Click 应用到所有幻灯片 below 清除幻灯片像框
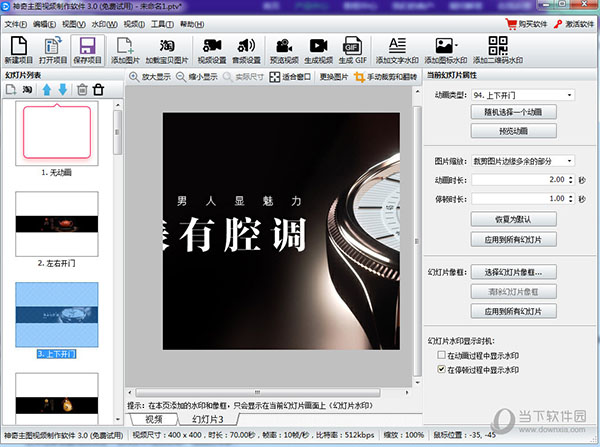Image resolution: width=600 pixels, height=447 pixels. [x=514, y=311]
